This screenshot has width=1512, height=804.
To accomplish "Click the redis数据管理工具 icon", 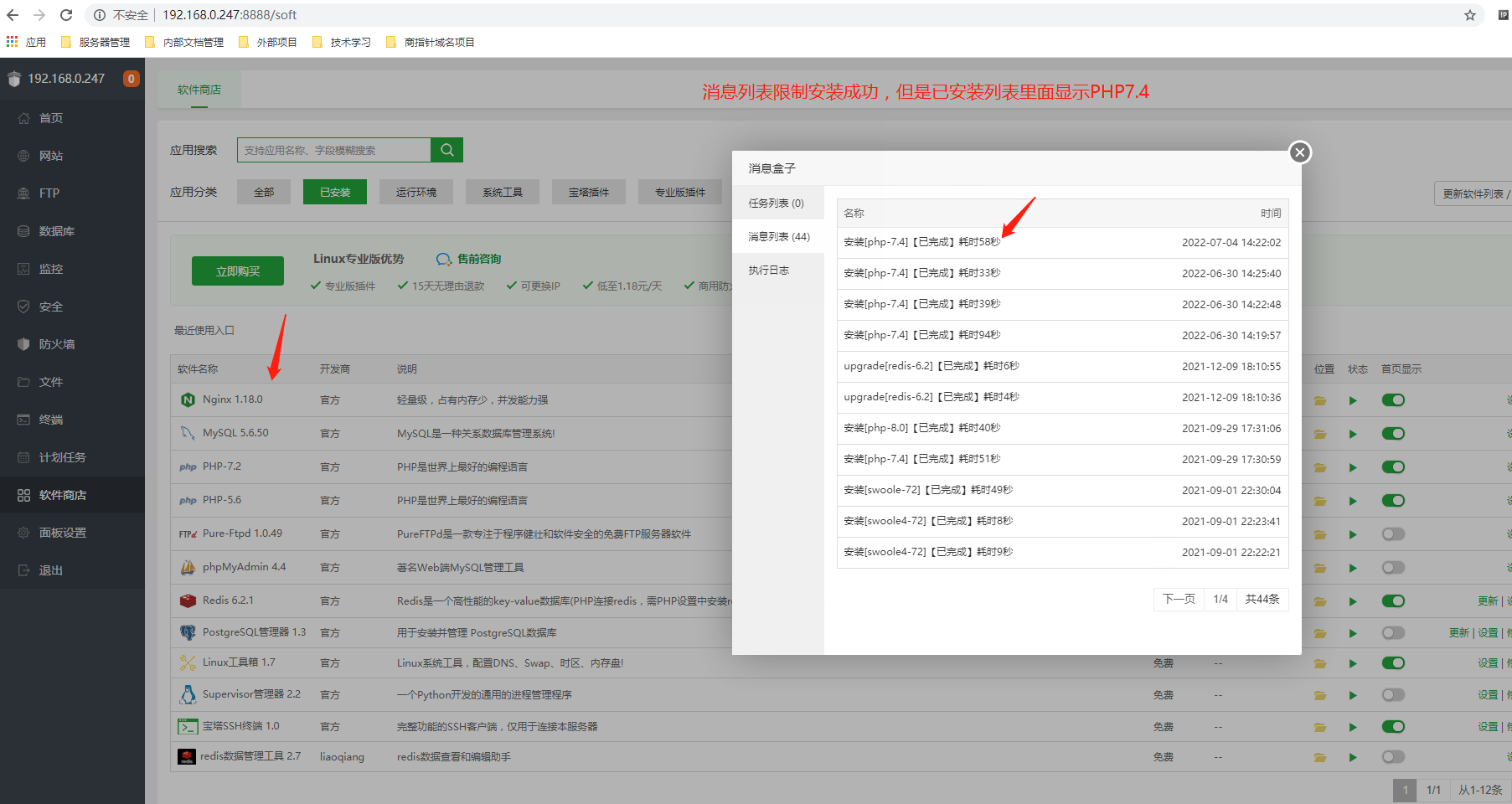I will [x=187, y=756].
